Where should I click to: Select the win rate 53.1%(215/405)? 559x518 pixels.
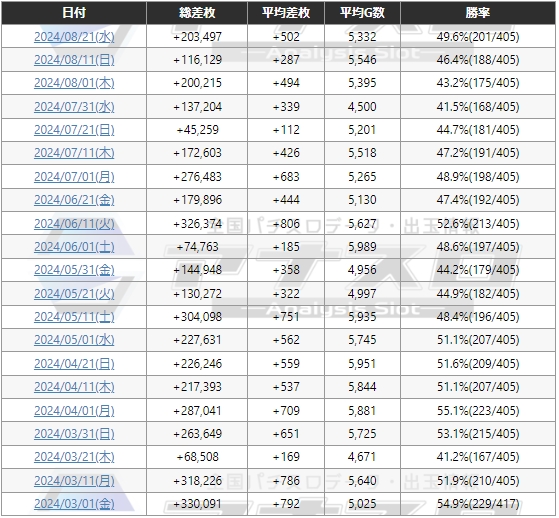point(478,434)
